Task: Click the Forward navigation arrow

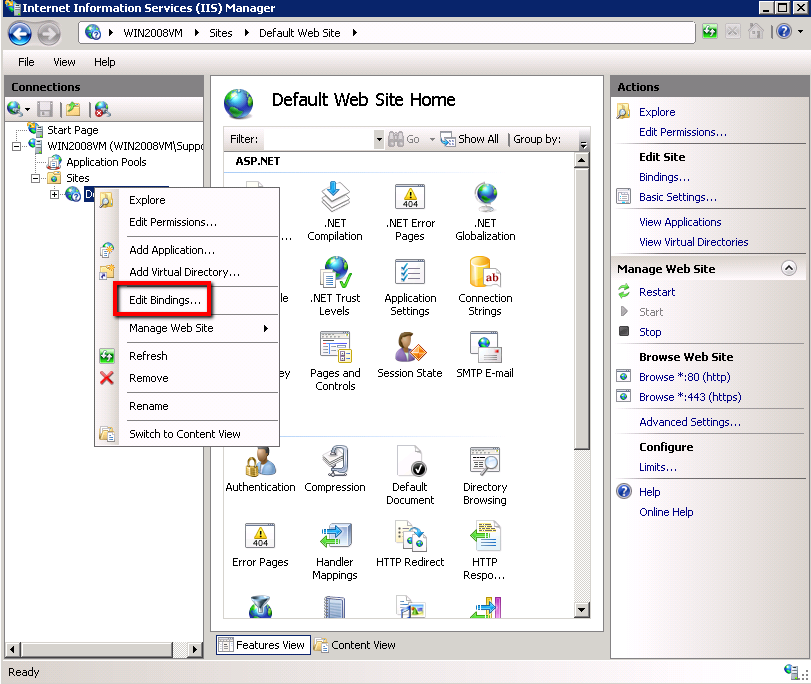Action: [x=49, y=34]
